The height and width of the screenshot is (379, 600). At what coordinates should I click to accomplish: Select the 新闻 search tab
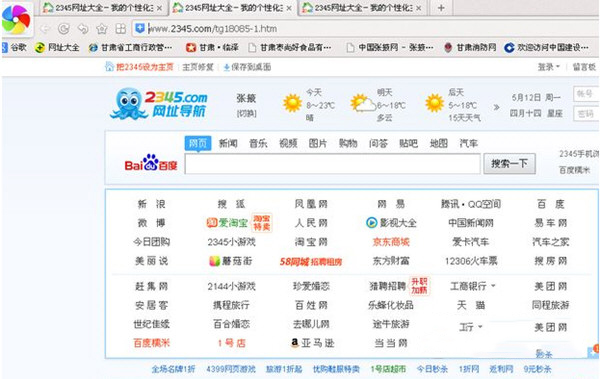pos(228,144)
